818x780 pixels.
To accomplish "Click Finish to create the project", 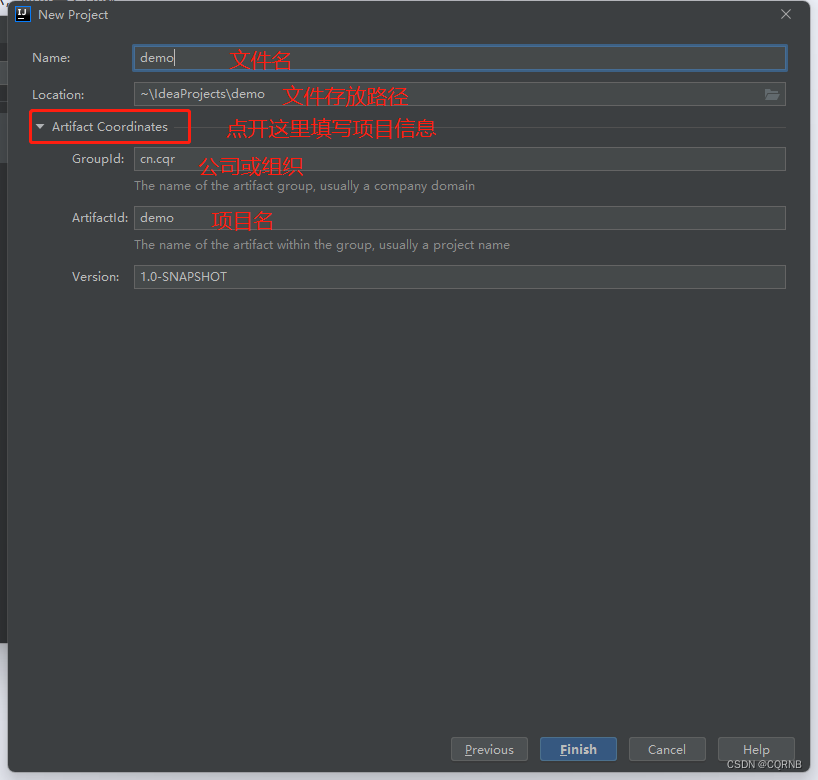I will coord(578,749).
